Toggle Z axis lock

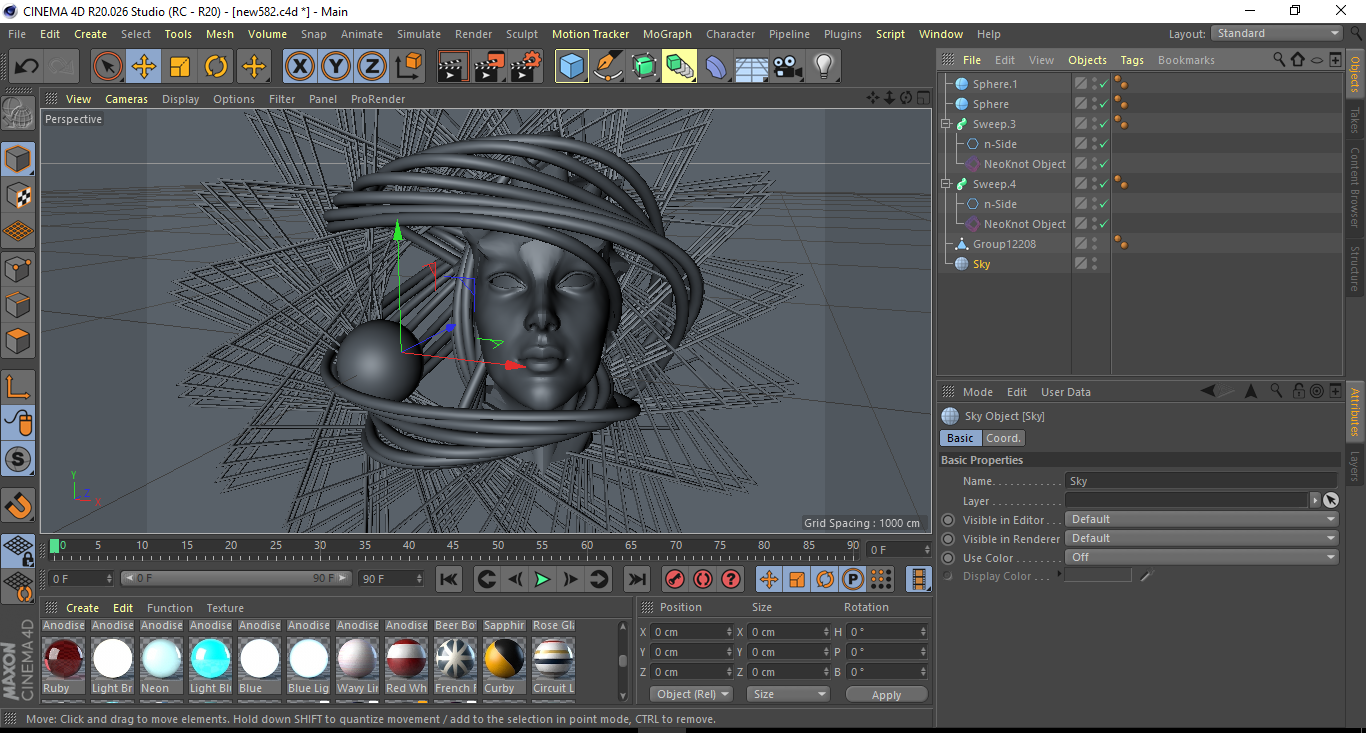372,67
